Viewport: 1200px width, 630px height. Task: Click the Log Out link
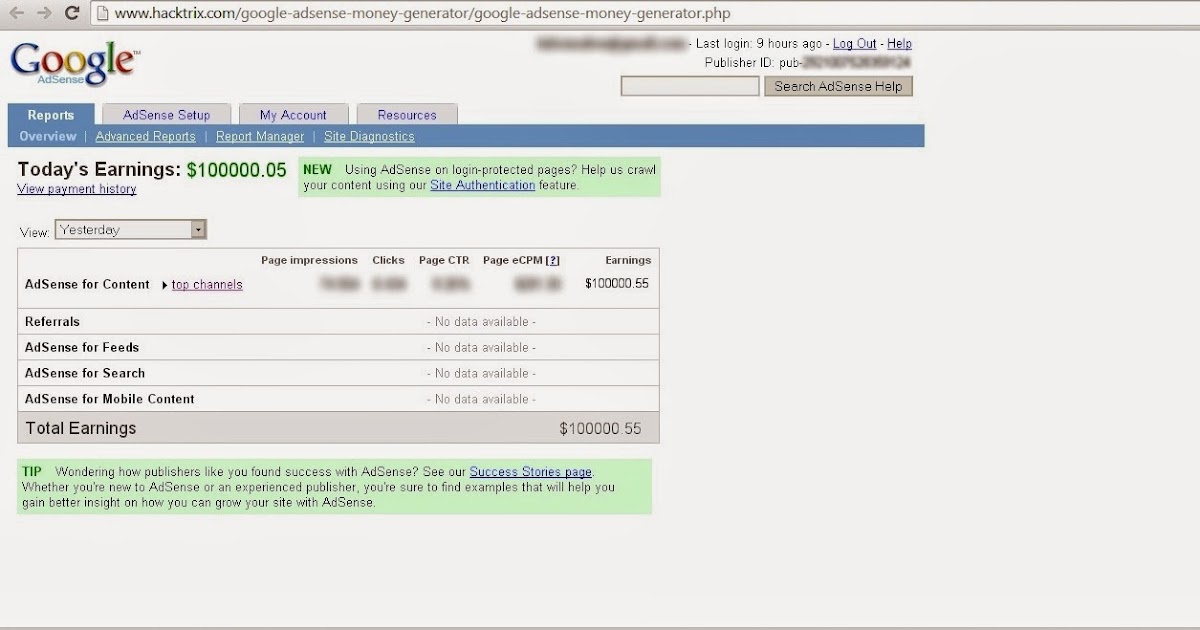point(854,44)
